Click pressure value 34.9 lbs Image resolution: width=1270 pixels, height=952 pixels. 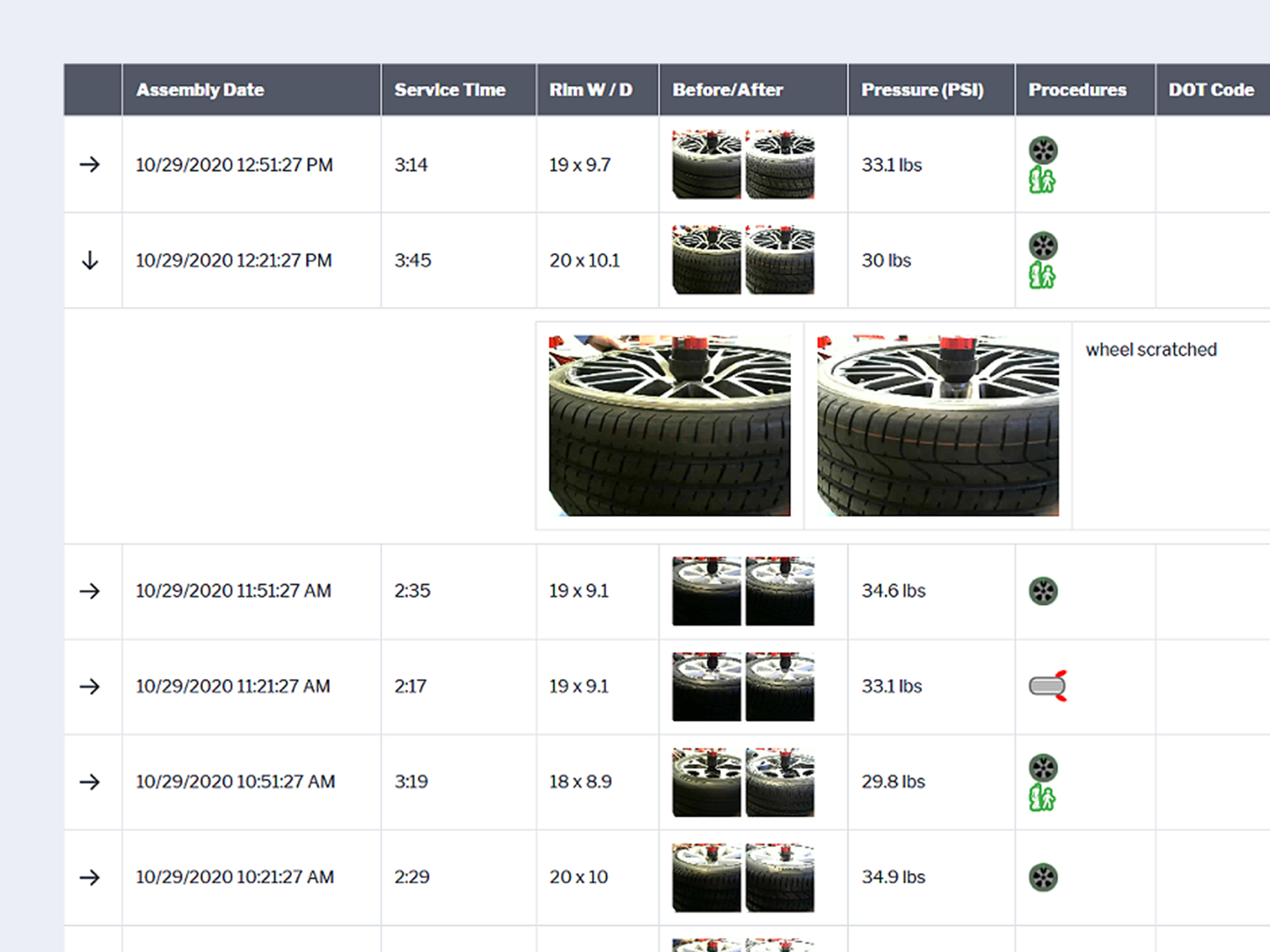tap(893, 877)
